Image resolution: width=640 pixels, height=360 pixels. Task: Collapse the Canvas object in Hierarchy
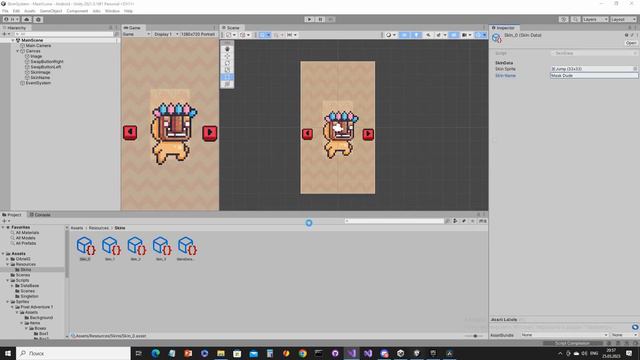click(18, 51)
